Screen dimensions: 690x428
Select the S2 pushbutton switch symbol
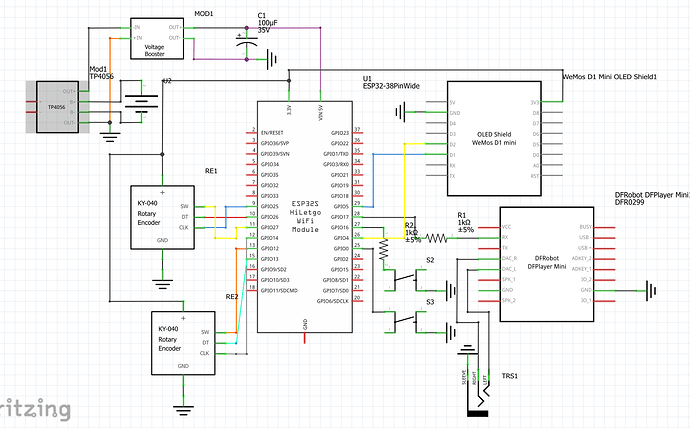coord(405,279)
